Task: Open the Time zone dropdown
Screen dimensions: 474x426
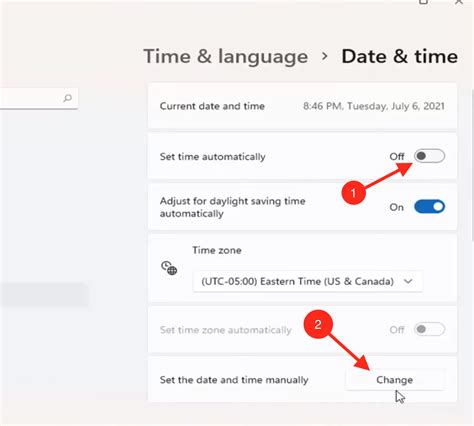Action: [307, 281]
